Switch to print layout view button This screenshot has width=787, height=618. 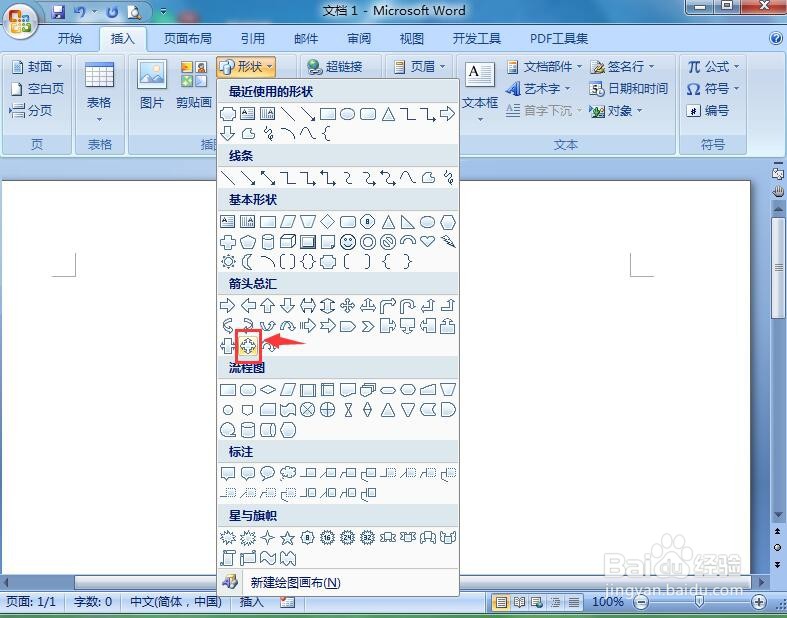[500, 602]
